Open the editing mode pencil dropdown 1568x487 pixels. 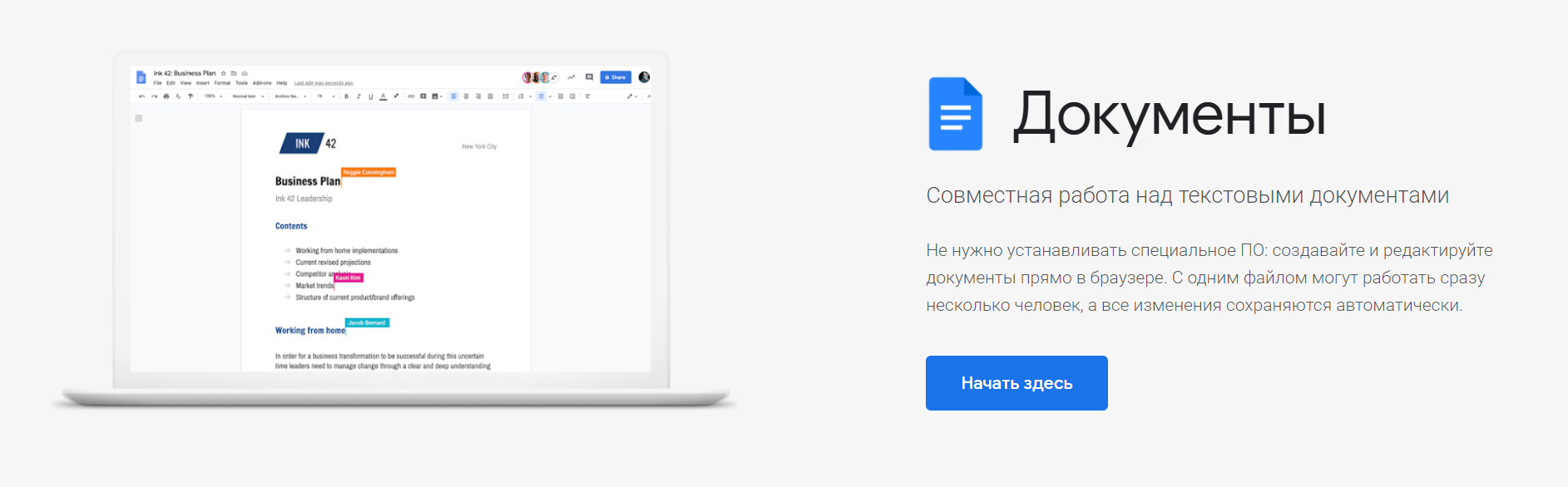(x=632, y=96)
